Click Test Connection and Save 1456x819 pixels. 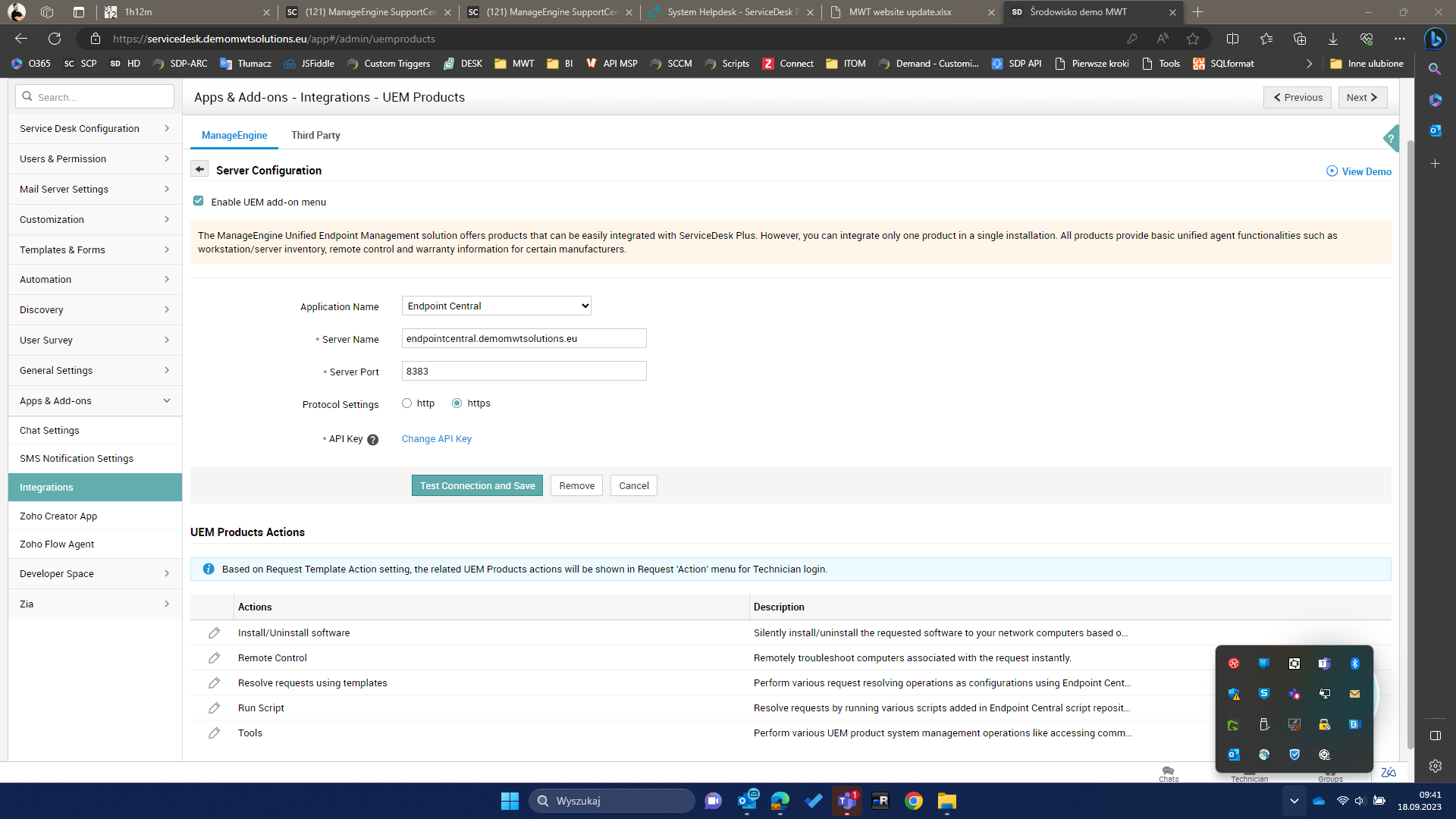click(476, 485)
